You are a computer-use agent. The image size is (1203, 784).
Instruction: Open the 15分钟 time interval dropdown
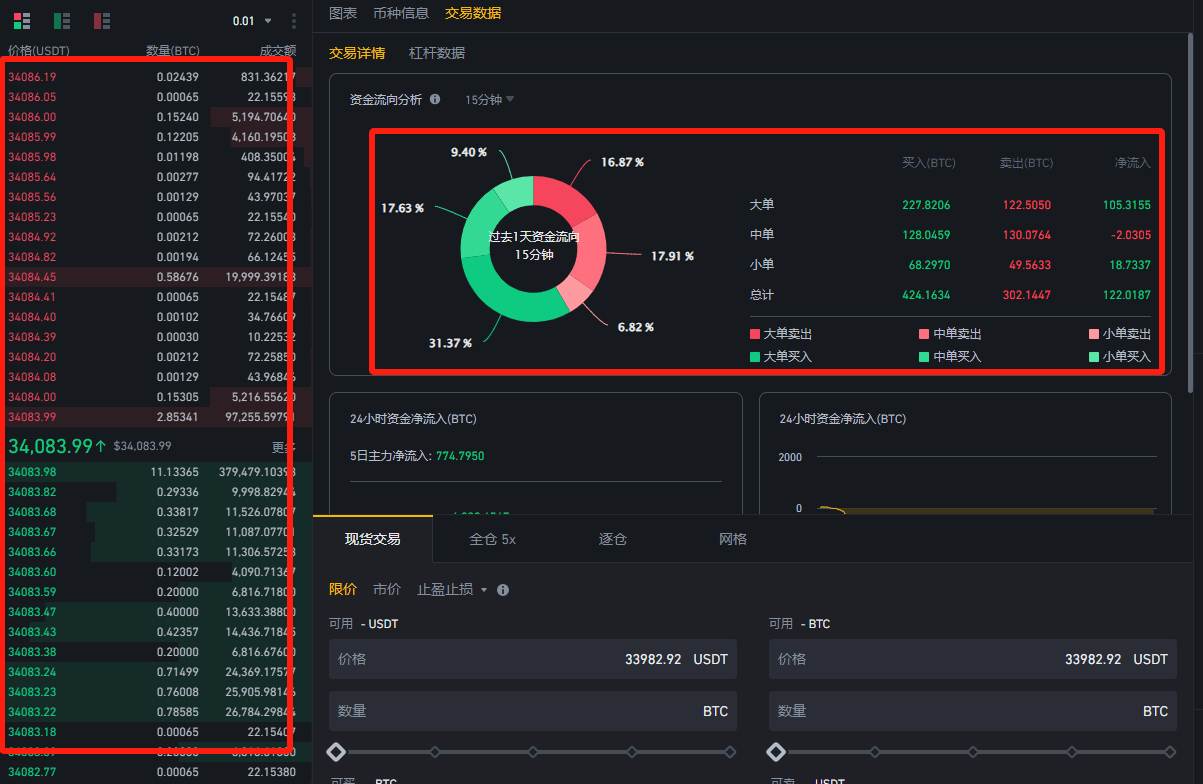(x=490, y=100)
